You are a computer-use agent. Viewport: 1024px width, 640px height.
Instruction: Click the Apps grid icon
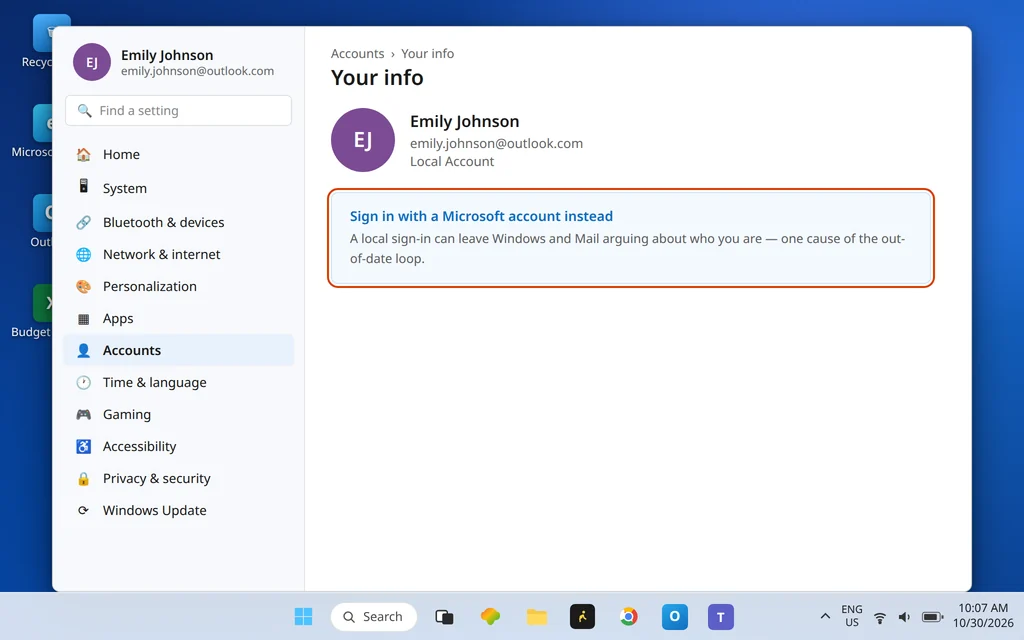(x=84, y=319)
